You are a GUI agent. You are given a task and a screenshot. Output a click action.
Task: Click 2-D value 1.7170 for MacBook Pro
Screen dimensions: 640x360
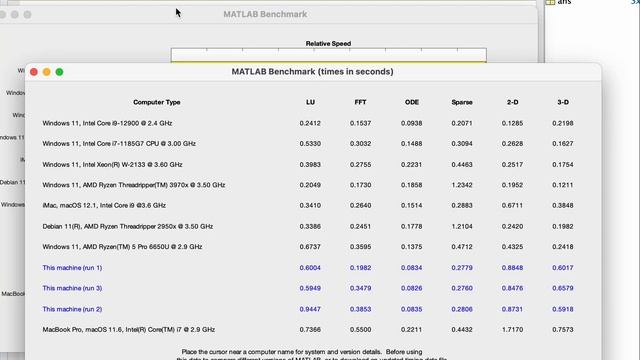pyautogui.click(x=512, y=329)
